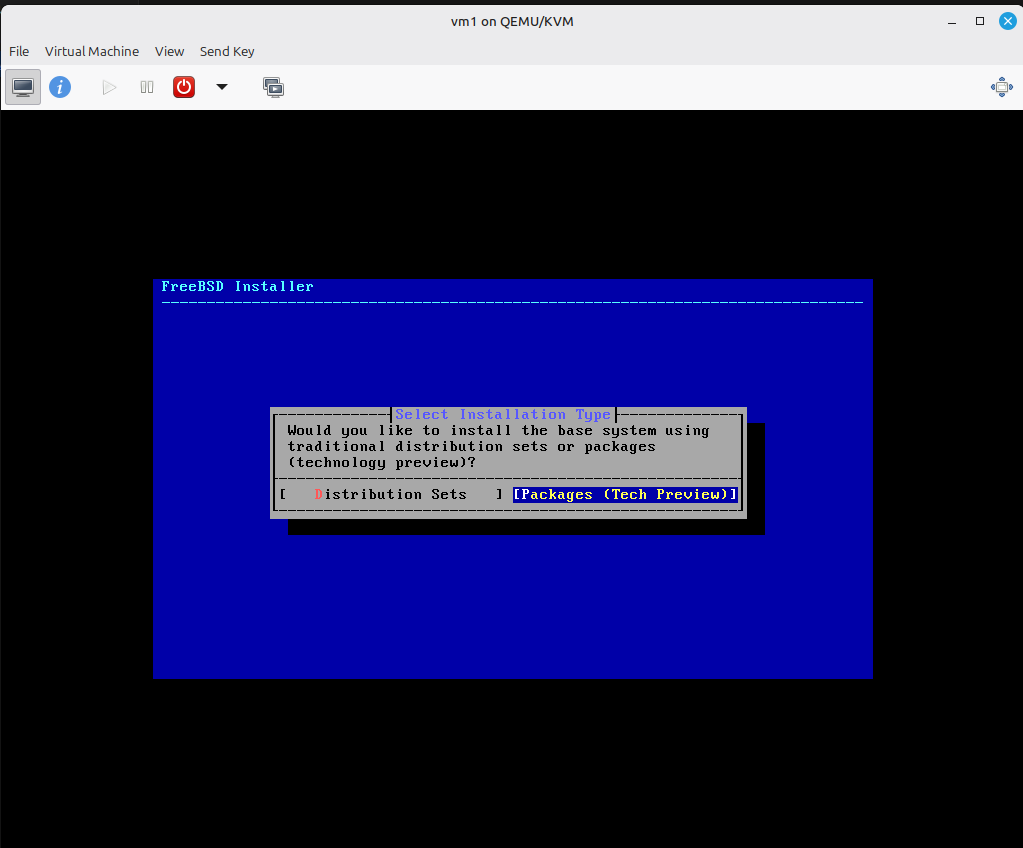Pause the virtual machine
Viewport: 1023px width, 848px height.
147,87
